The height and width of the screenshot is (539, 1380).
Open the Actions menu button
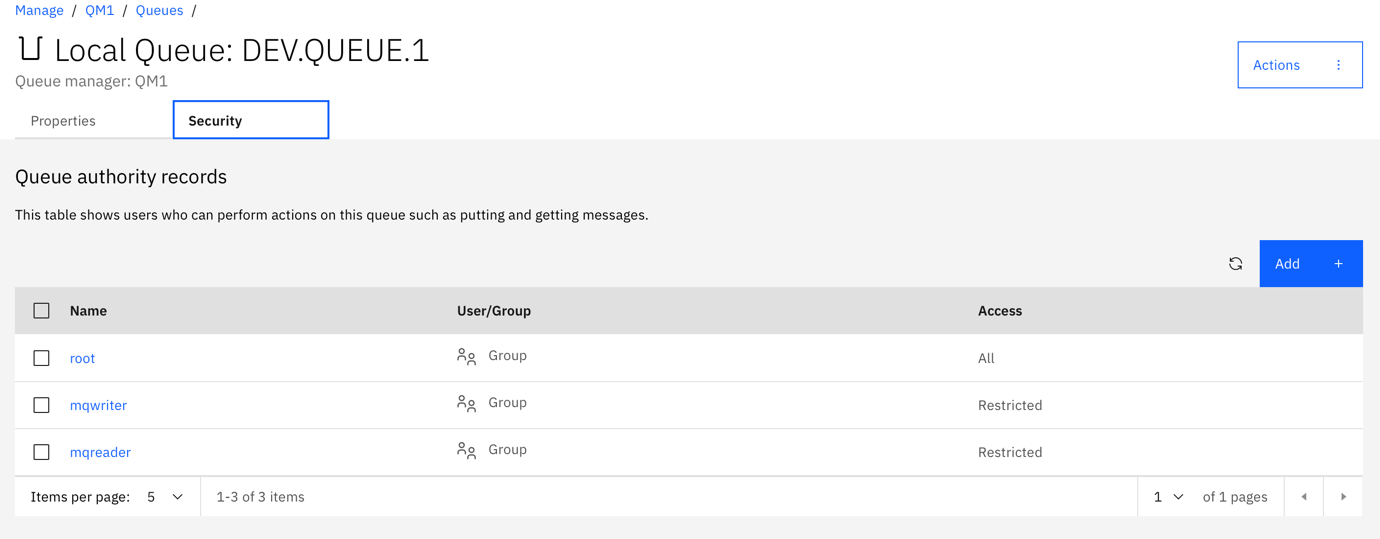click(1300, 65)
